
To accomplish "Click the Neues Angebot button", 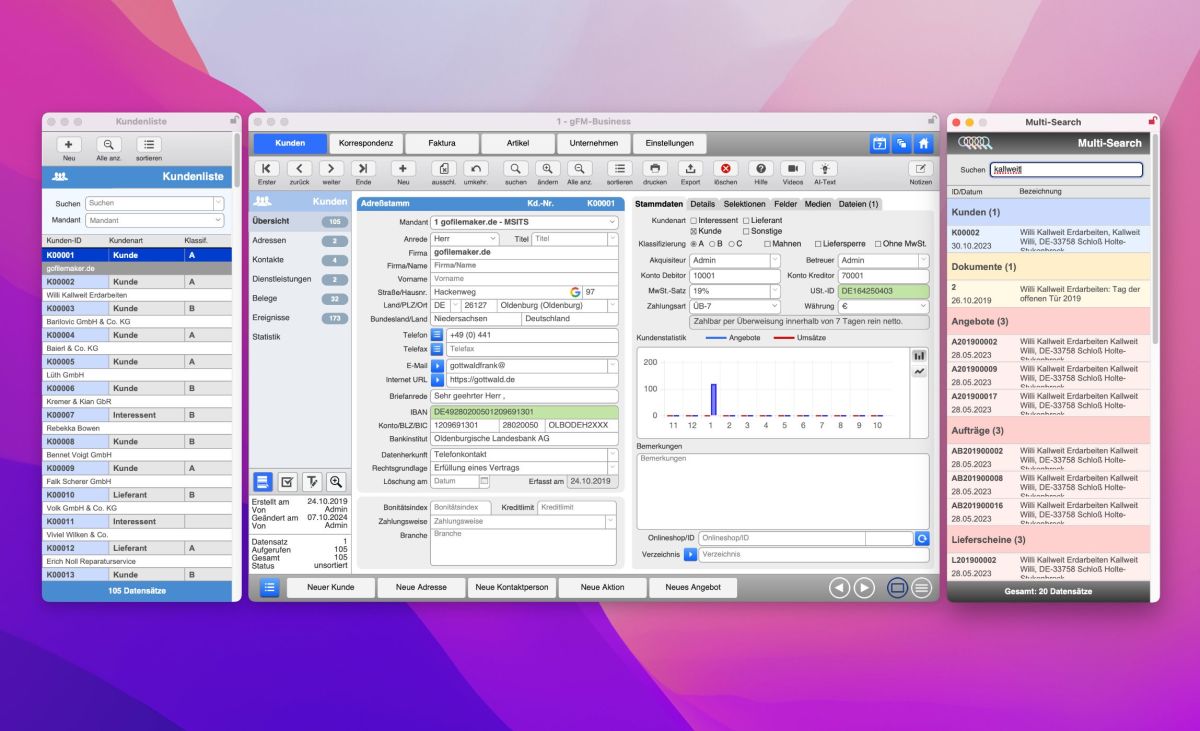I will click(x=693, y=588).
